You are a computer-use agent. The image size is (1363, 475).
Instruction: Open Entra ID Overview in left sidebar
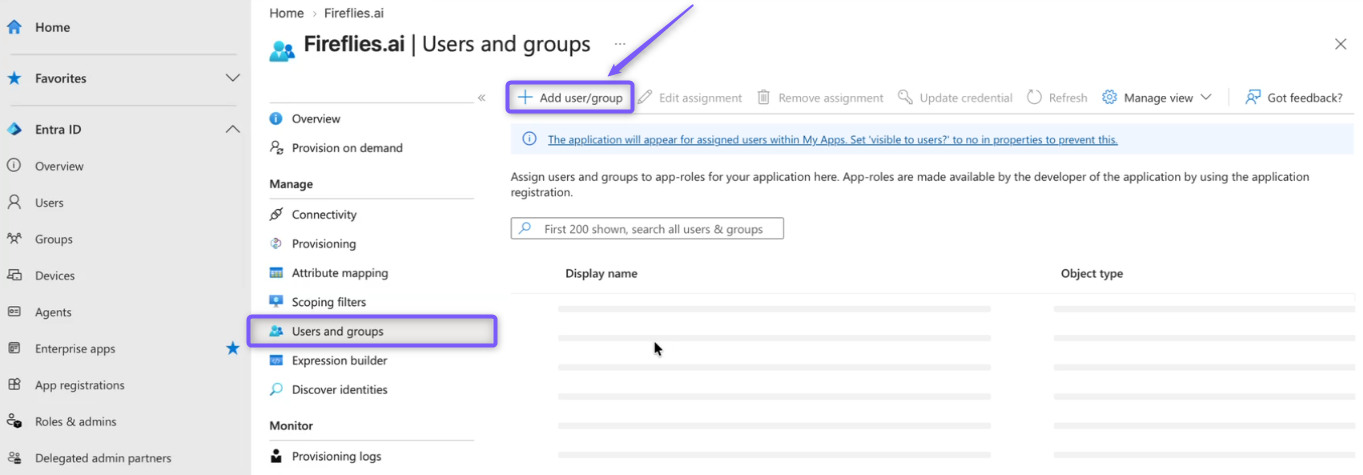pos(59,166)
